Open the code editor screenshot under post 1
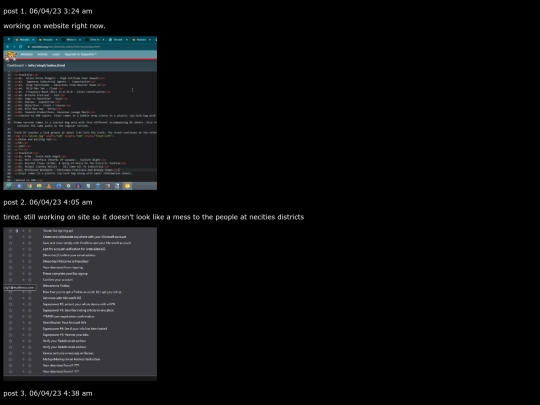The image size is (540, 405). (x=80, y=113)
